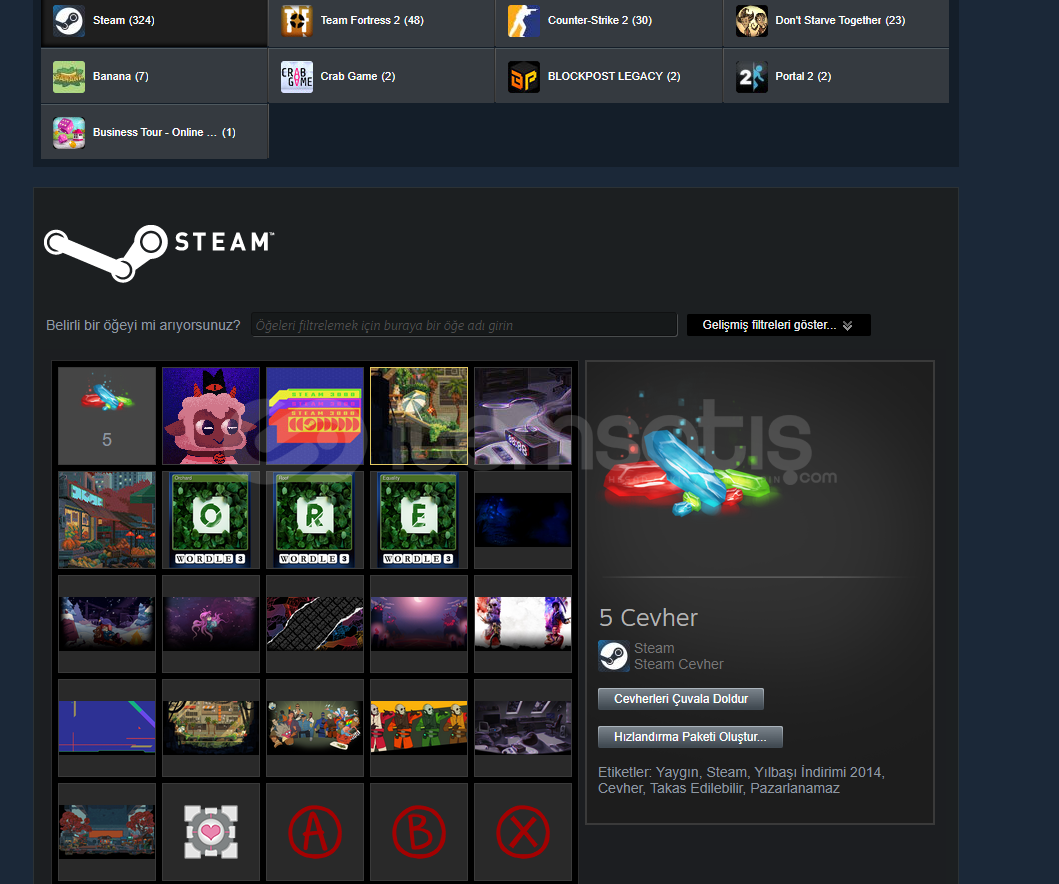Select the Wordle 3 letter E card
Image resolution: width=1059 pixels, height=884 pixels.
click(x=419, y=520)
